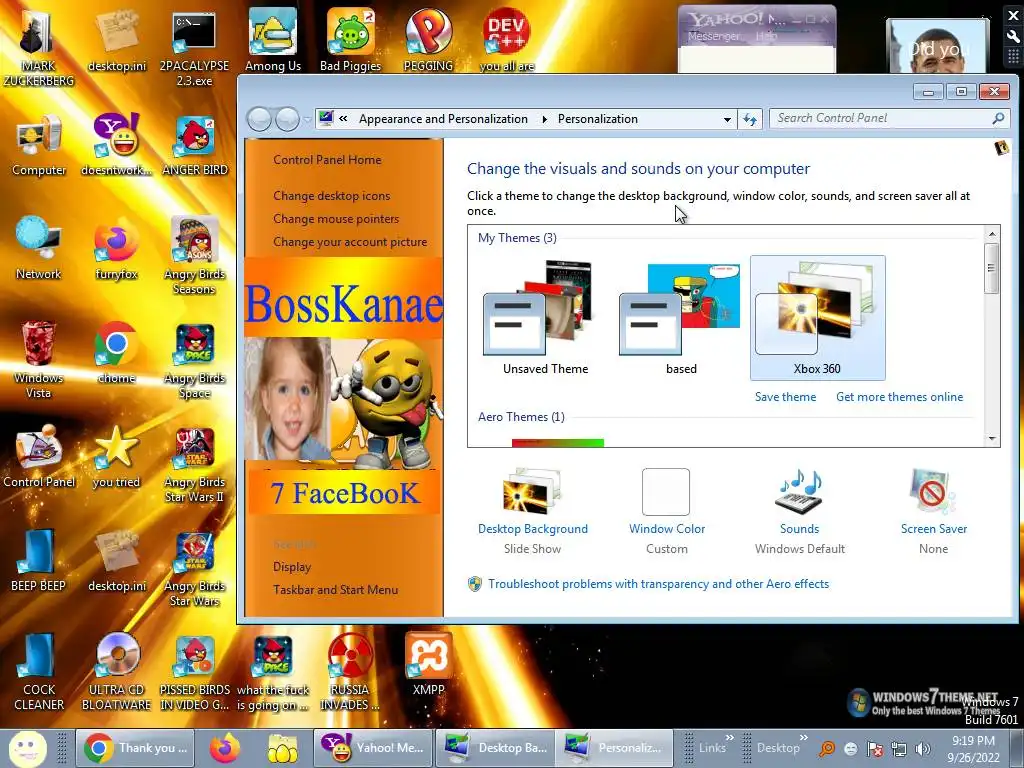Click Control Panel Home in sidebar
1024x768 pixels.
[x=327, y=160]
